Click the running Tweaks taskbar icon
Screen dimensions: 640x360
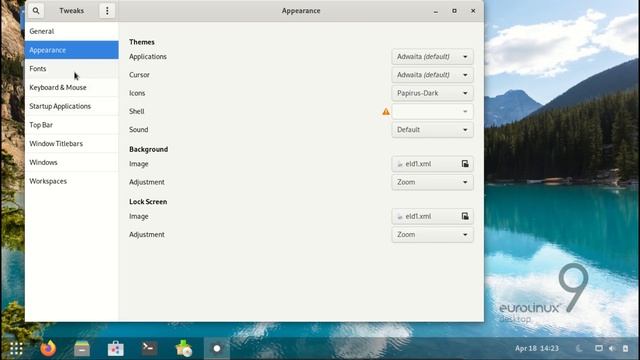click(217, 349)
